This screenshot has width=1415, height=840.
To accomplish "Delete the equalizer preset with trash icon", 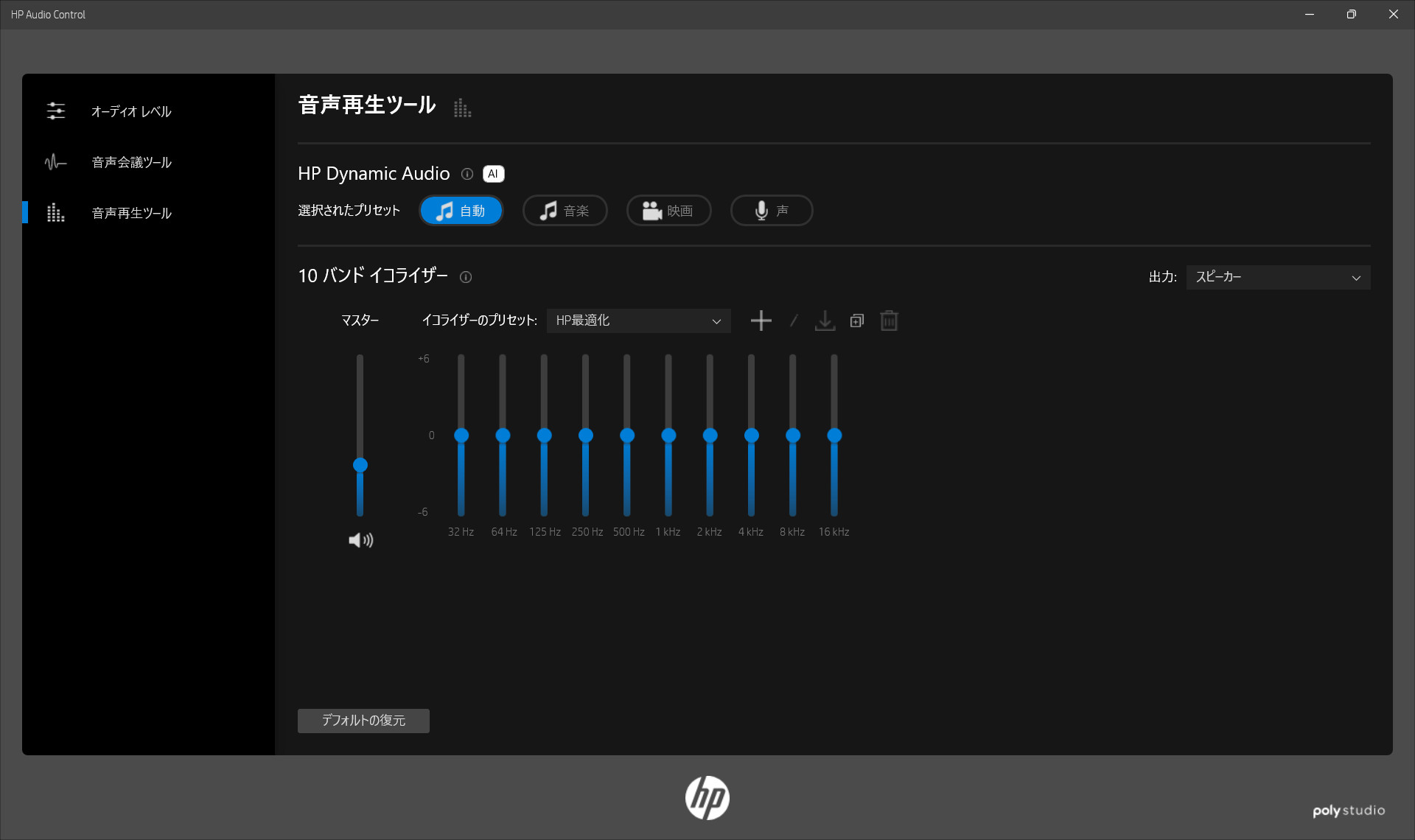I will pos(888,321).
